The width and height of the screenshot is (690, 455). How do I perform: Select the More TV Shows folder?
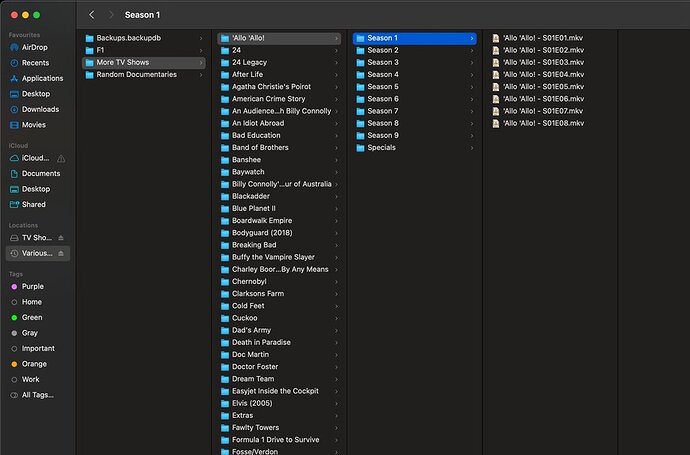click(x=143, y=62)
